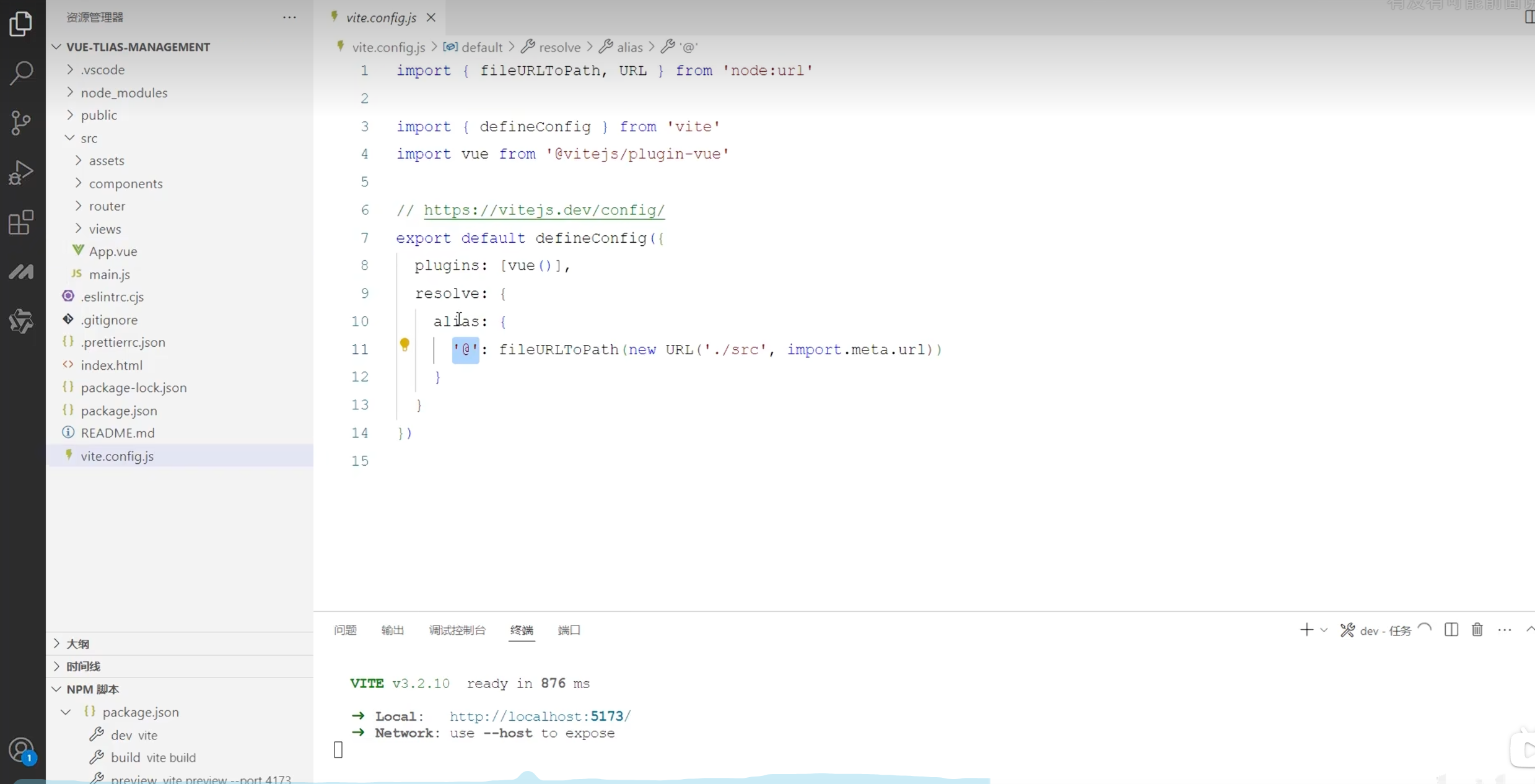1535x784 pixels.
Task: Open the Accounts menu icon
Action: 21,751
